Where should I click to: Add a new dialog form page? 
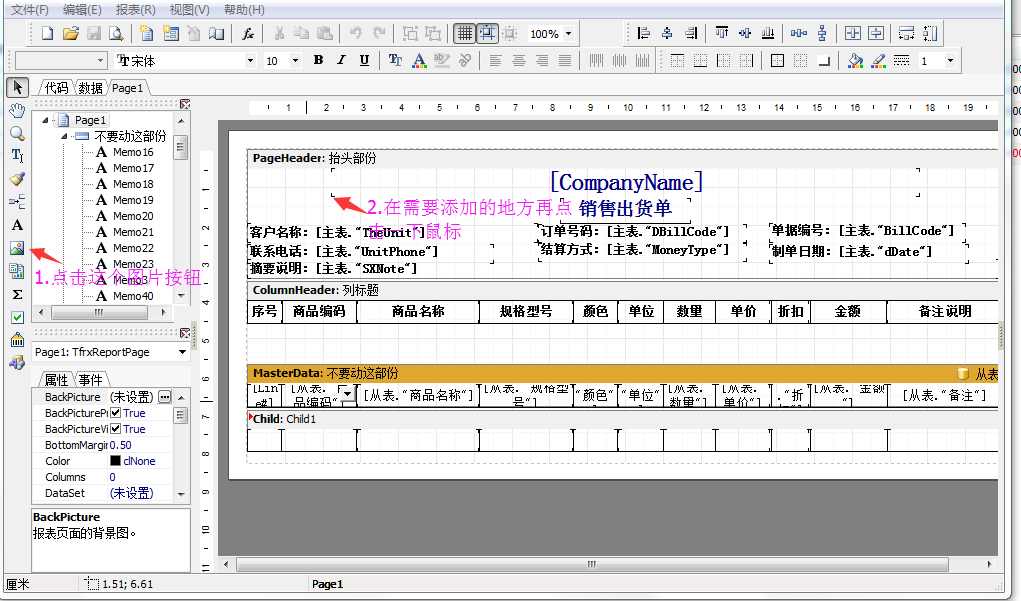pos(171,33)
